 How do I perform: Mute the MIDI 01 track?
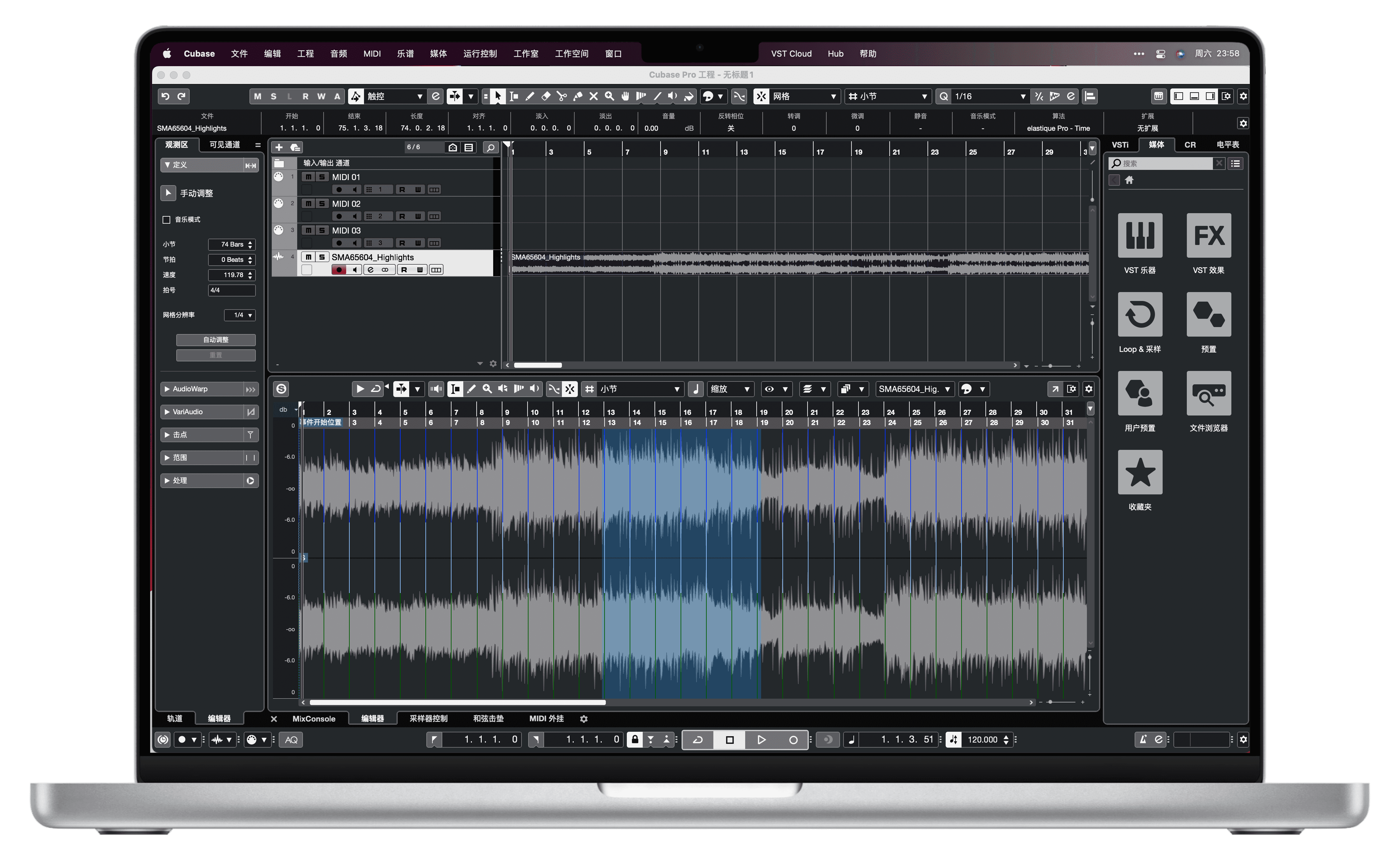point(308,177)
